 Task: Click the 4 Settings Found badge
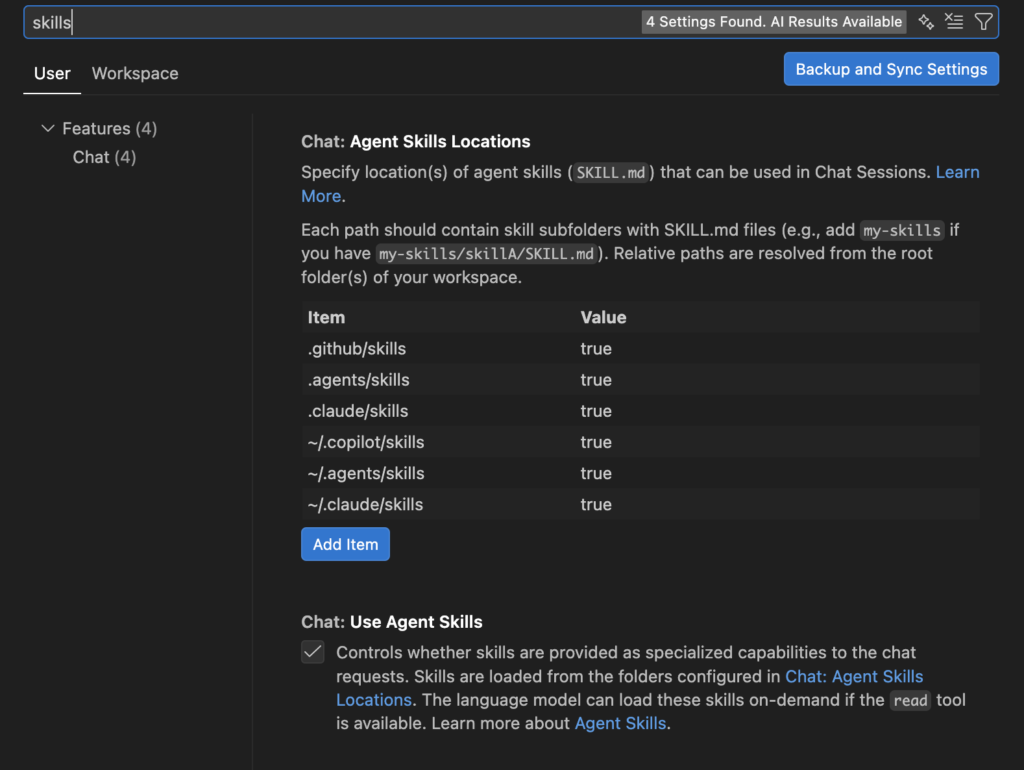(x=772, y=21)
